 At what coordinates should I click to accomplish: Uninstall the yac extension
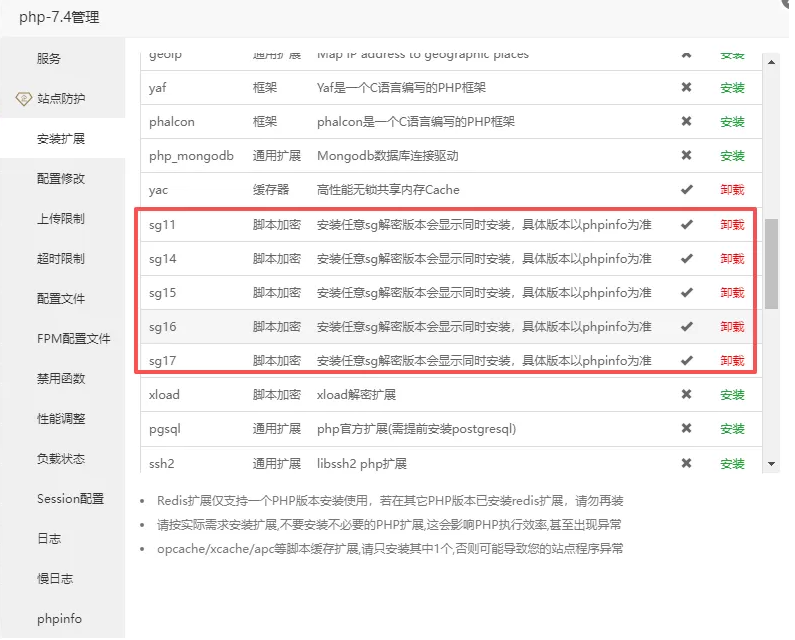click(732, 190)
